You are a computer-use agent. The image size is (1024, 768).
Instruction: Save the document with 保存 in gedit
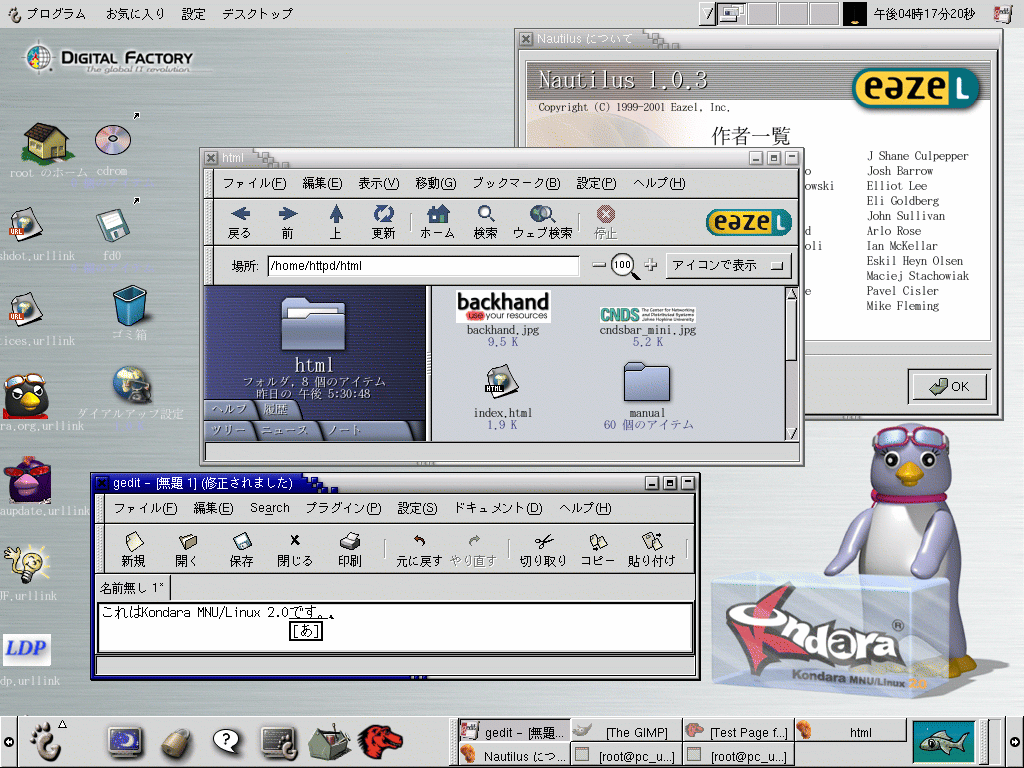[x=242, y=549]
